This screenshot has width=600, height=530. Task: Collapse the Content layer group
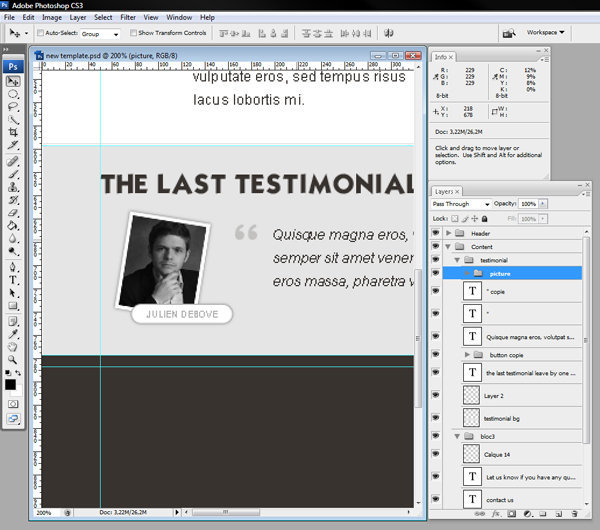(448, 247)
